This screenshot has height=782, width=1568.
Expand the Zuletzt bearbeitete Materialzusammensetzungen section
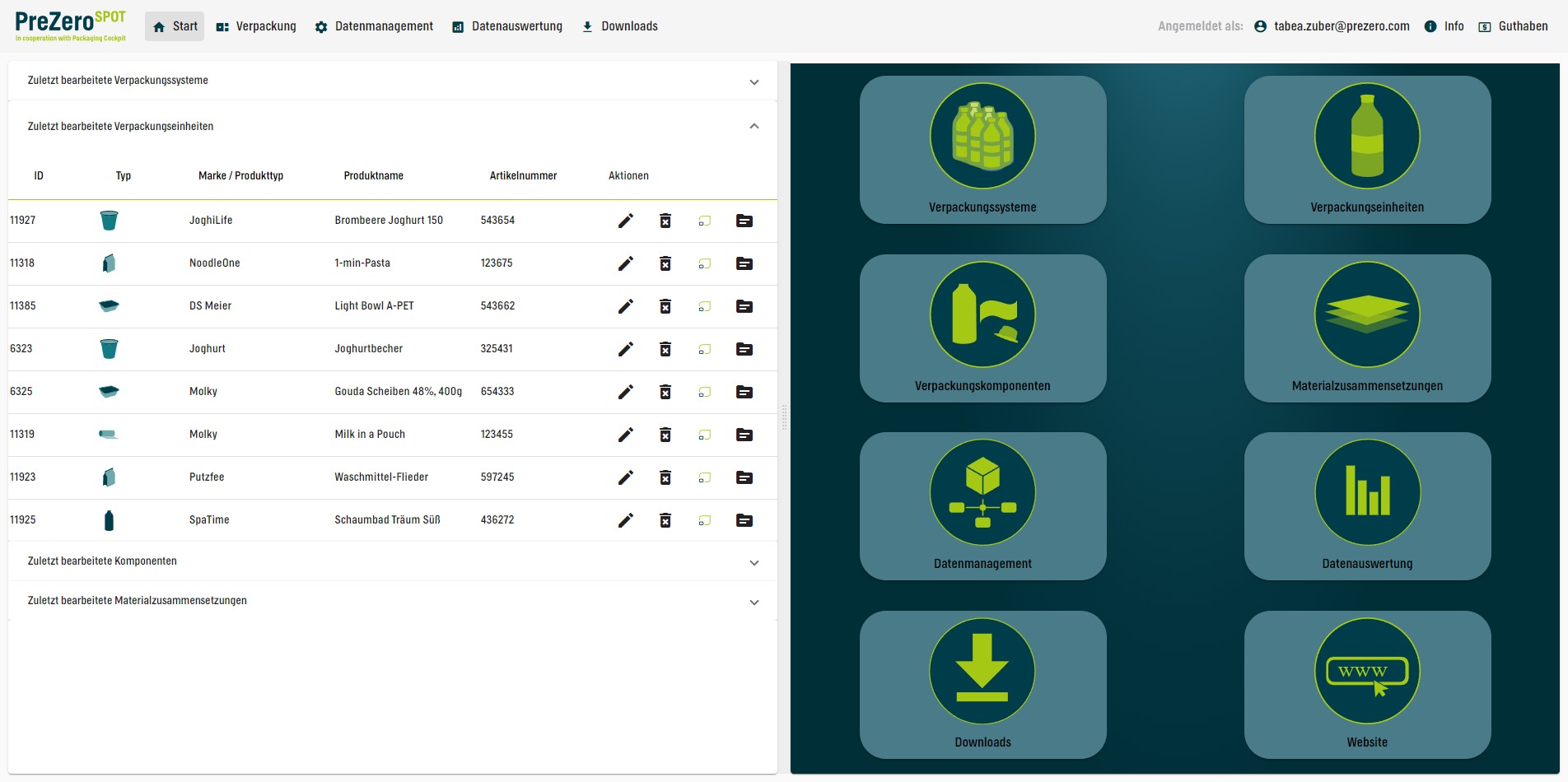coord(392,601)
